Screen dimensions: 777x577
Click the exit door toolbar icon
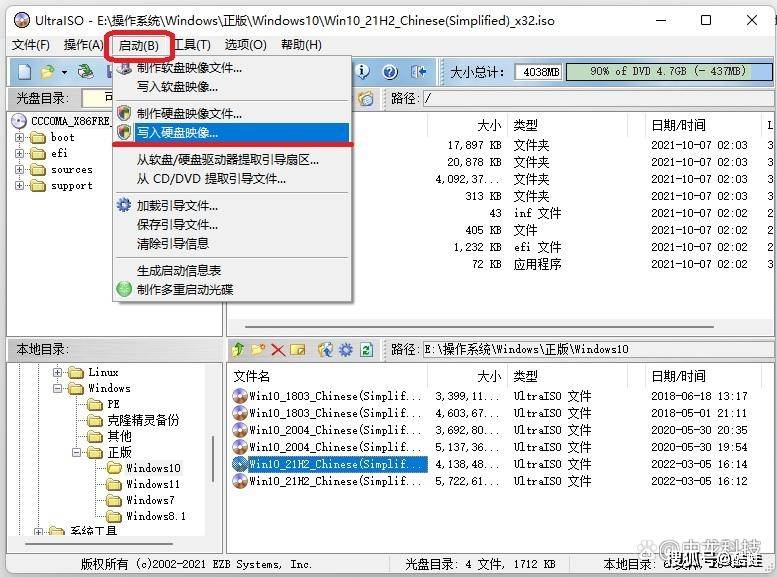(418, 72)
